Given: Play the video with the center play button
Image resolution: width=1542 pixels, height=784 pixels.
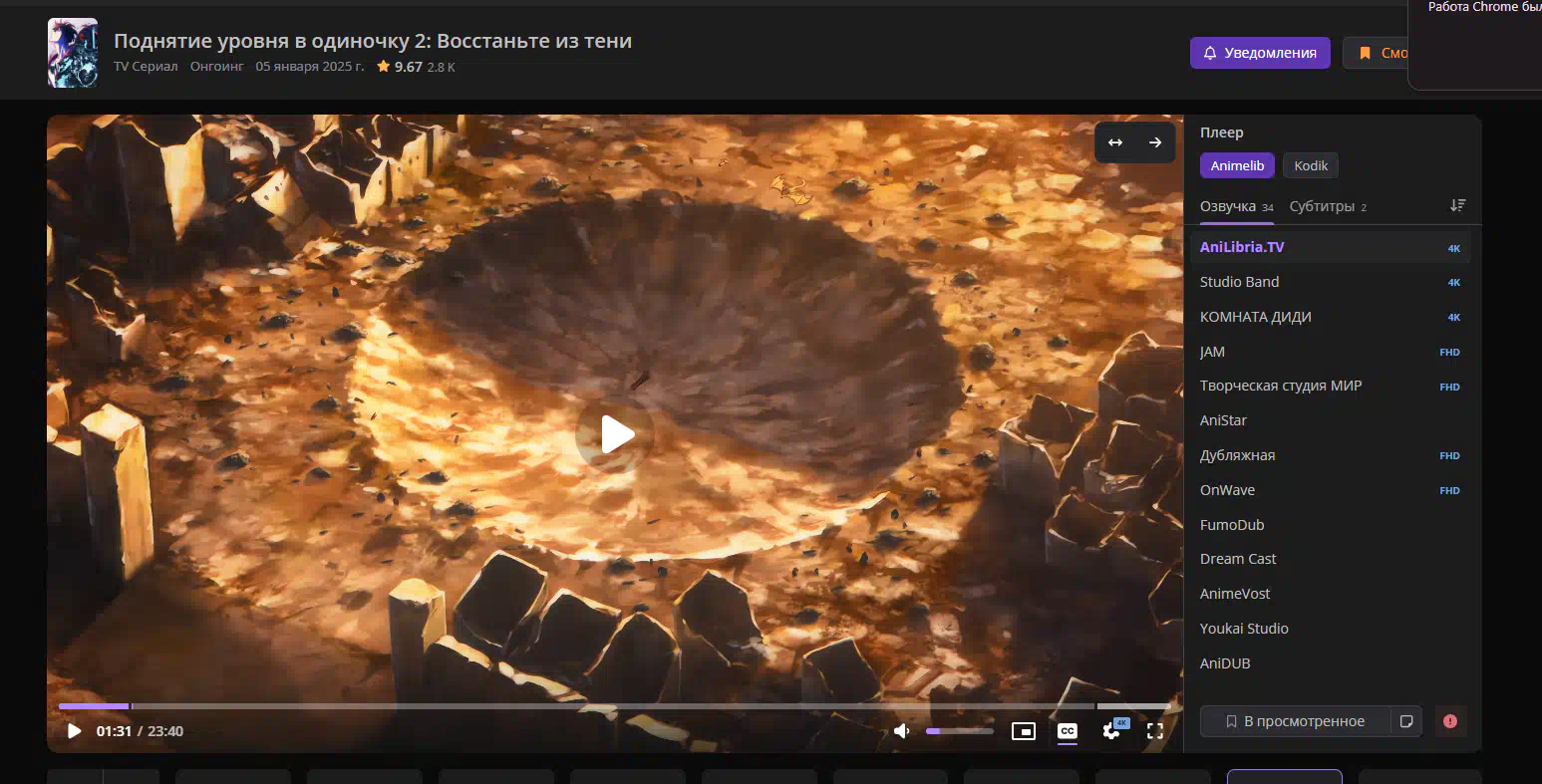Looking at the screenshot, I should pos(615,434).
